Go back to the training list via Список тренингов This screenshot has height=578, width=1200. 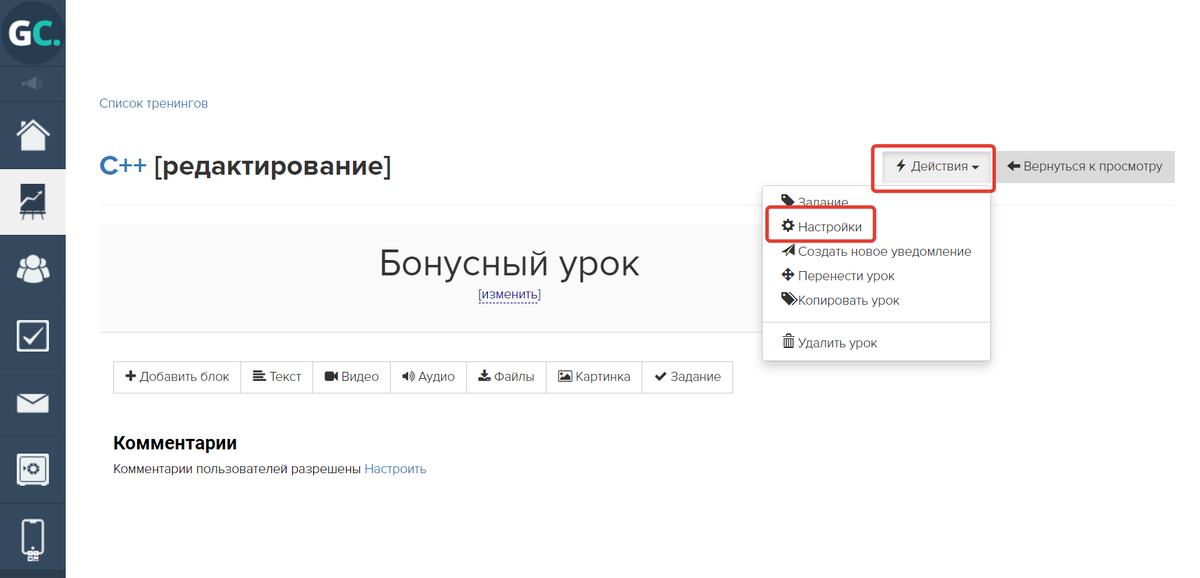(153, 103)
